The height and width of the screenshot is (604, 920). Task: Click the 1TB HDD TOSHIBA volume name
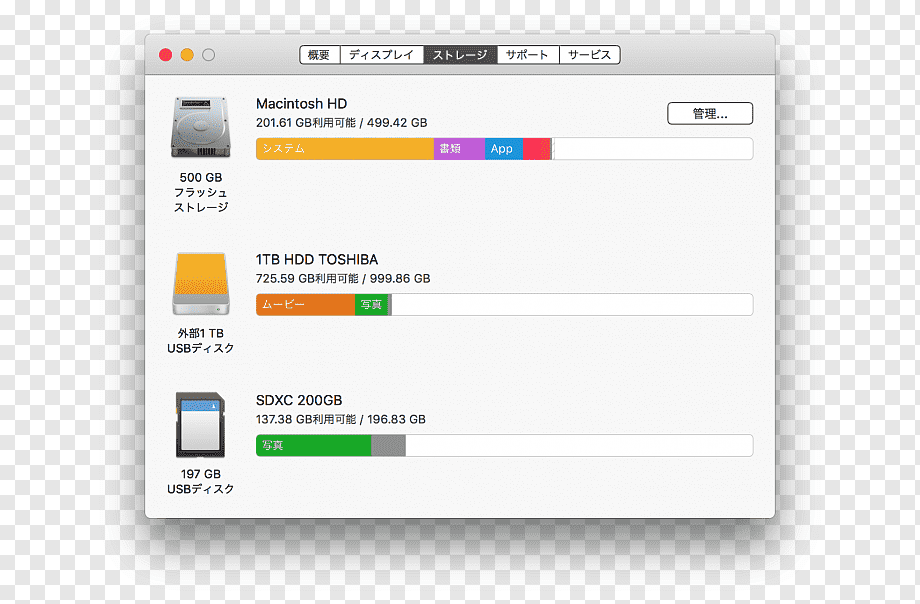[317, 259]
